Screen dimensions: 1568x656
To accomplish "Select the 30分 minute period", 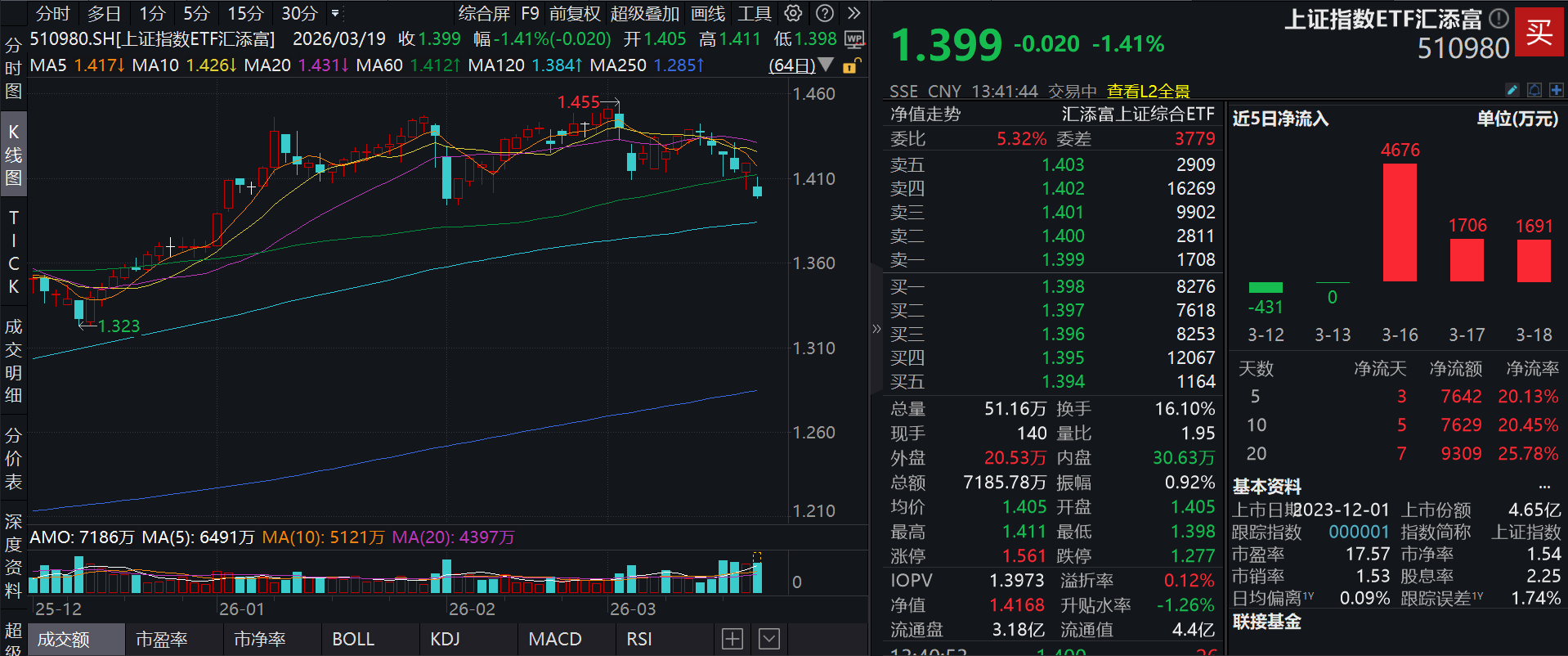I will [x=299, y=13].
